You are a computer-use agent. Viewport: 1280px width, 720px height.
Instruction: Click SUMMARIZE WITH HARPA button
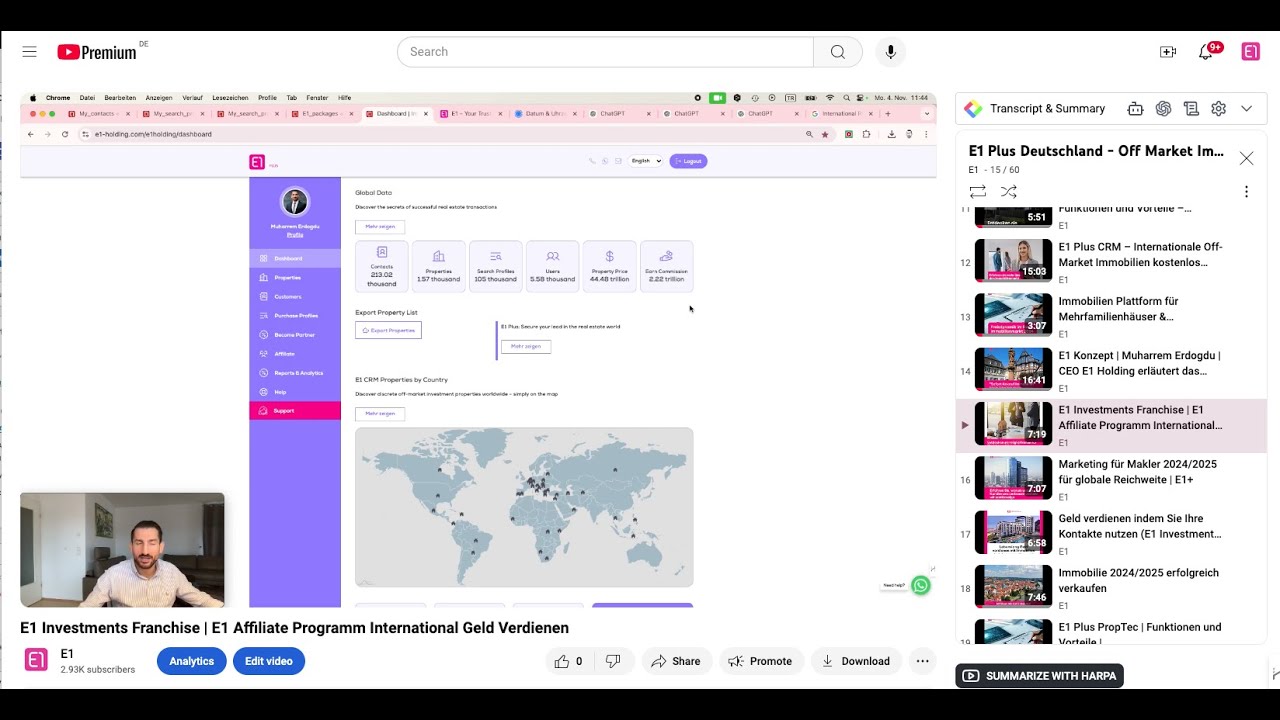(x=1039, y=676)
